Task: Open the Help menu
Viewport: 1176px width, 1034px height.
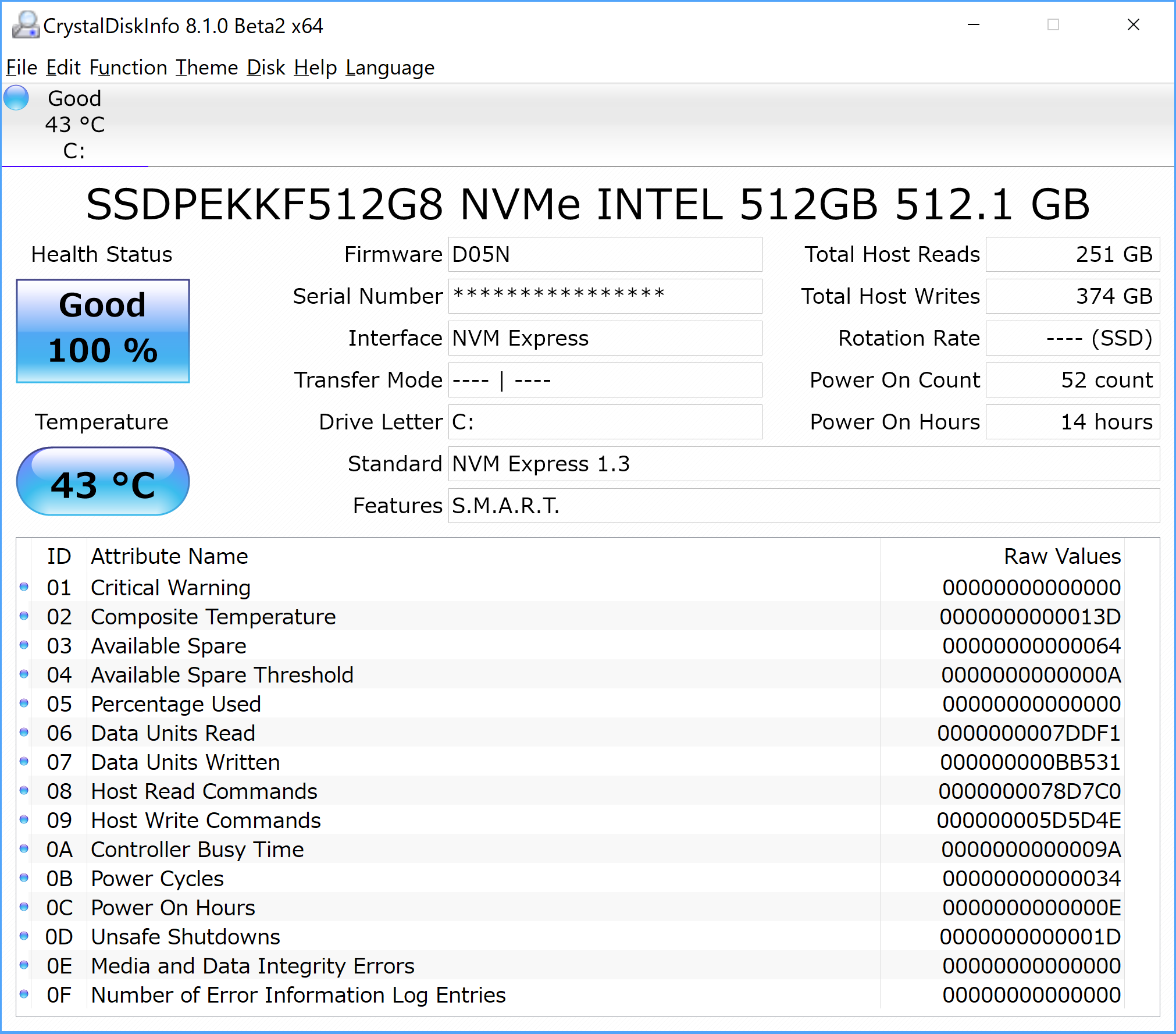Action: point(315,67)
